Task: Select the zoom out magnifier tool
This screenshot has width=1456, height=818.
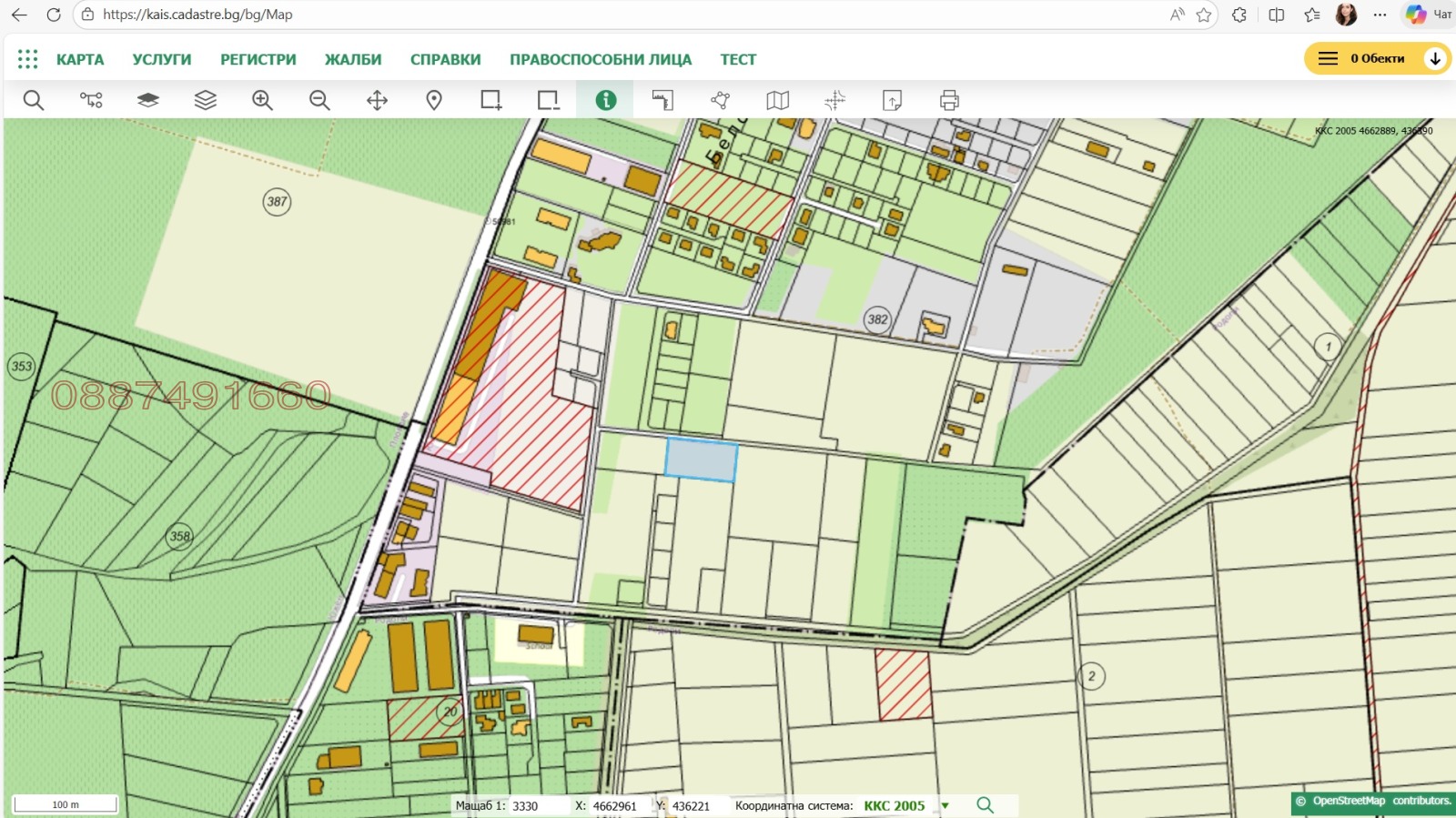Action: point(319,100)
